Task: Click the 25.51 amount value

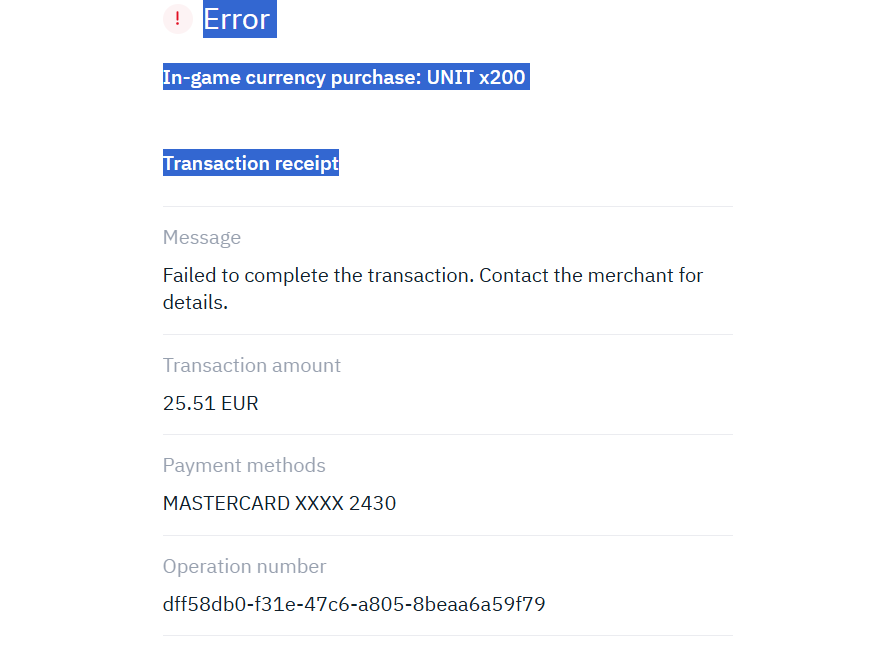Action: 187,404
